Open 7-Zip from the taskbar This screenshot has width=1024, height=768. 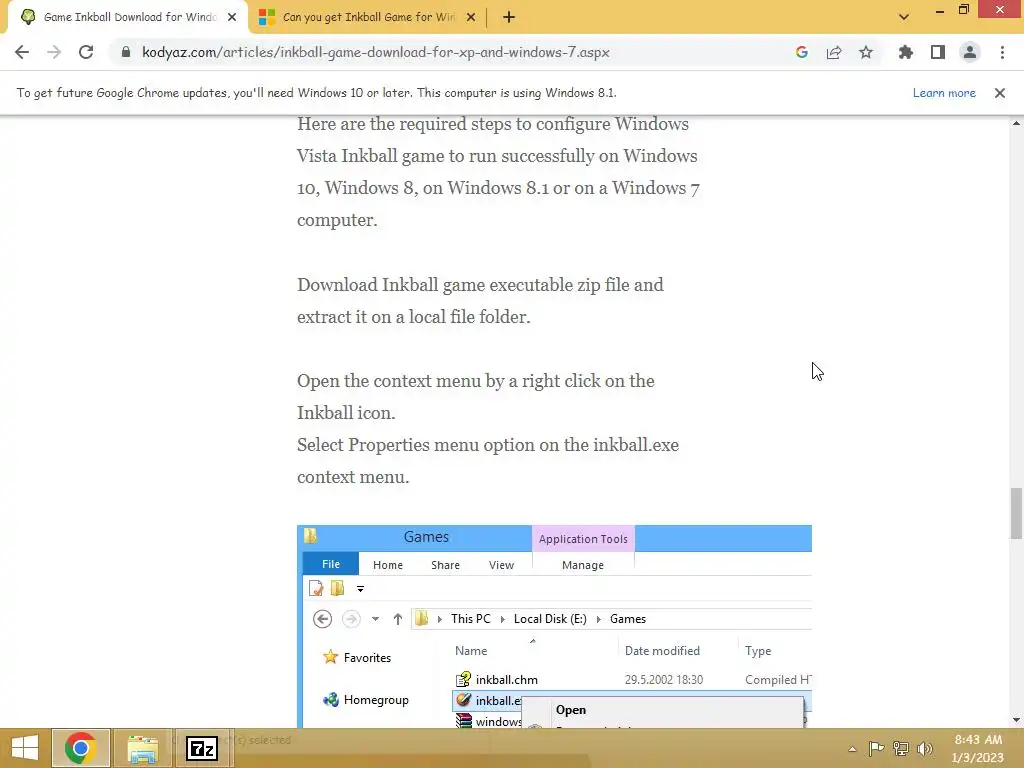tap(202, 748)
